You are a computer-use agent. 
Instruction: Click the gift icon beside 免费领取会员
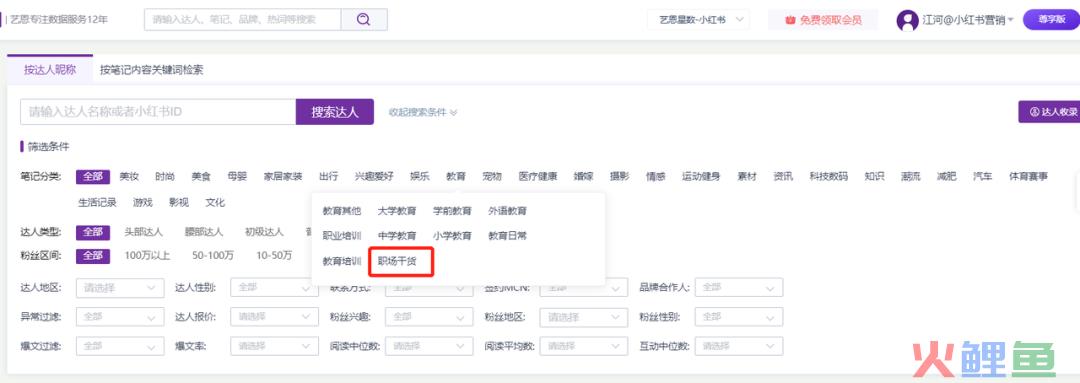(x=790, y=20)
